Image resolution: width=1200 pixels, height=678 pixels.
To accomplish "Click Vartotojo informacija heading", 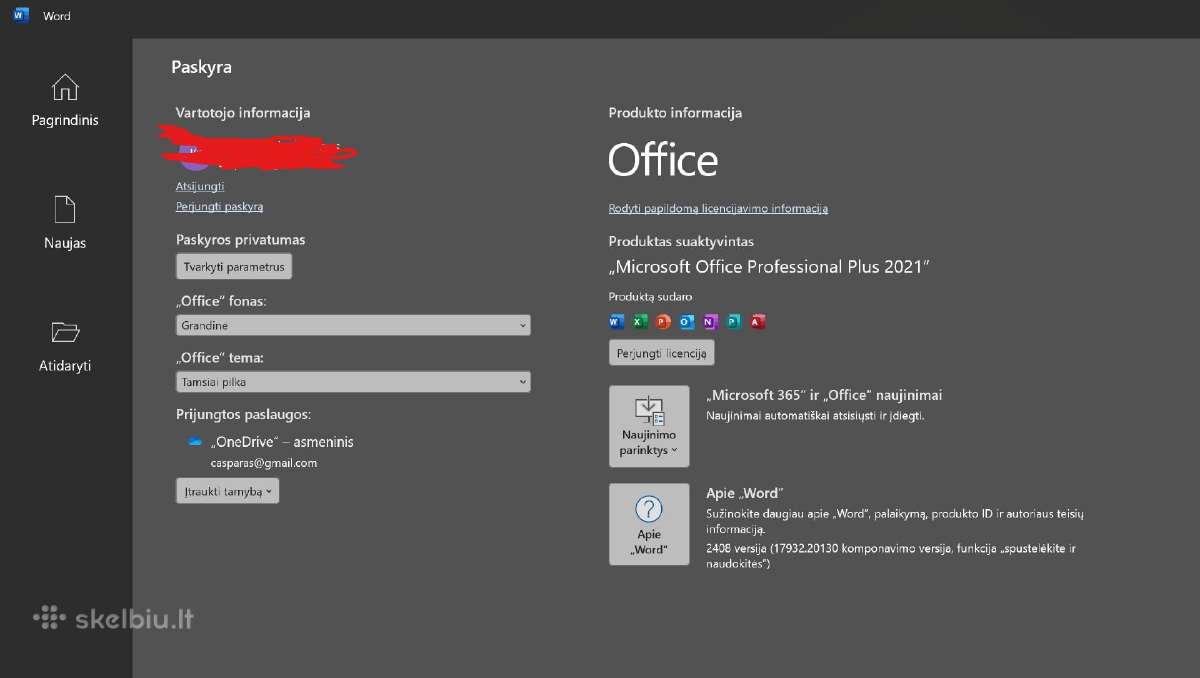I will 243,113.
